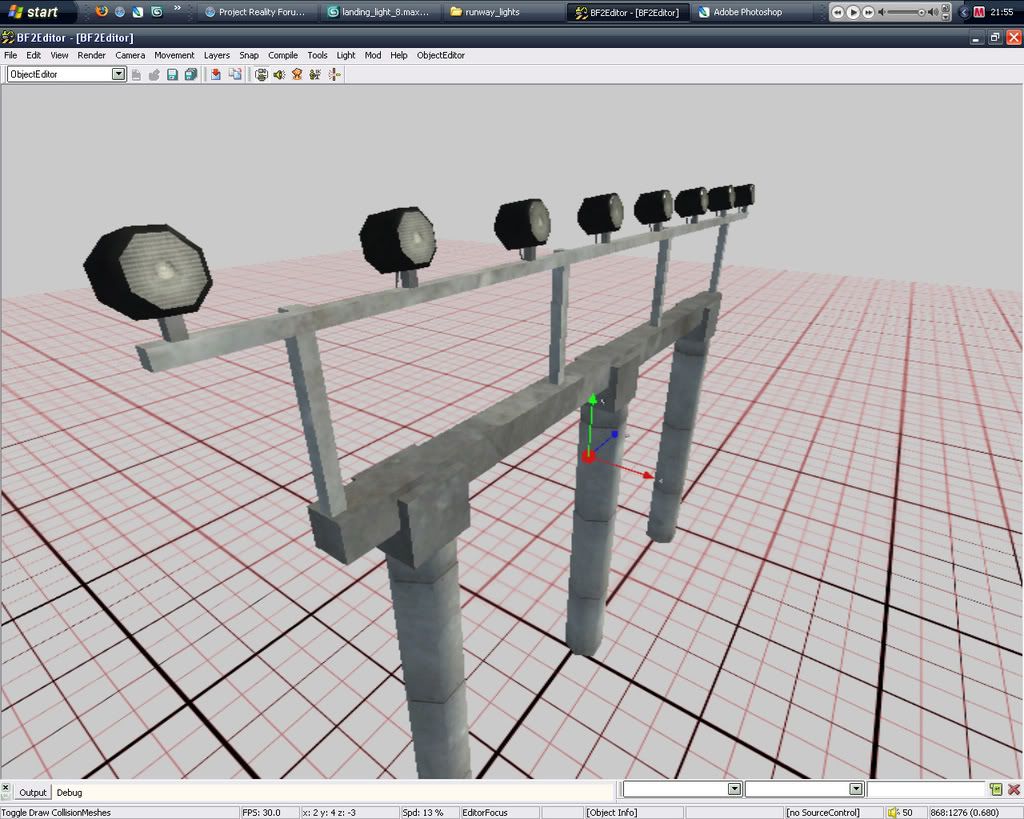Click the Save icon in the toolbar
The height and width of the screenshot is (819, 1024).
tap(172, 75)
